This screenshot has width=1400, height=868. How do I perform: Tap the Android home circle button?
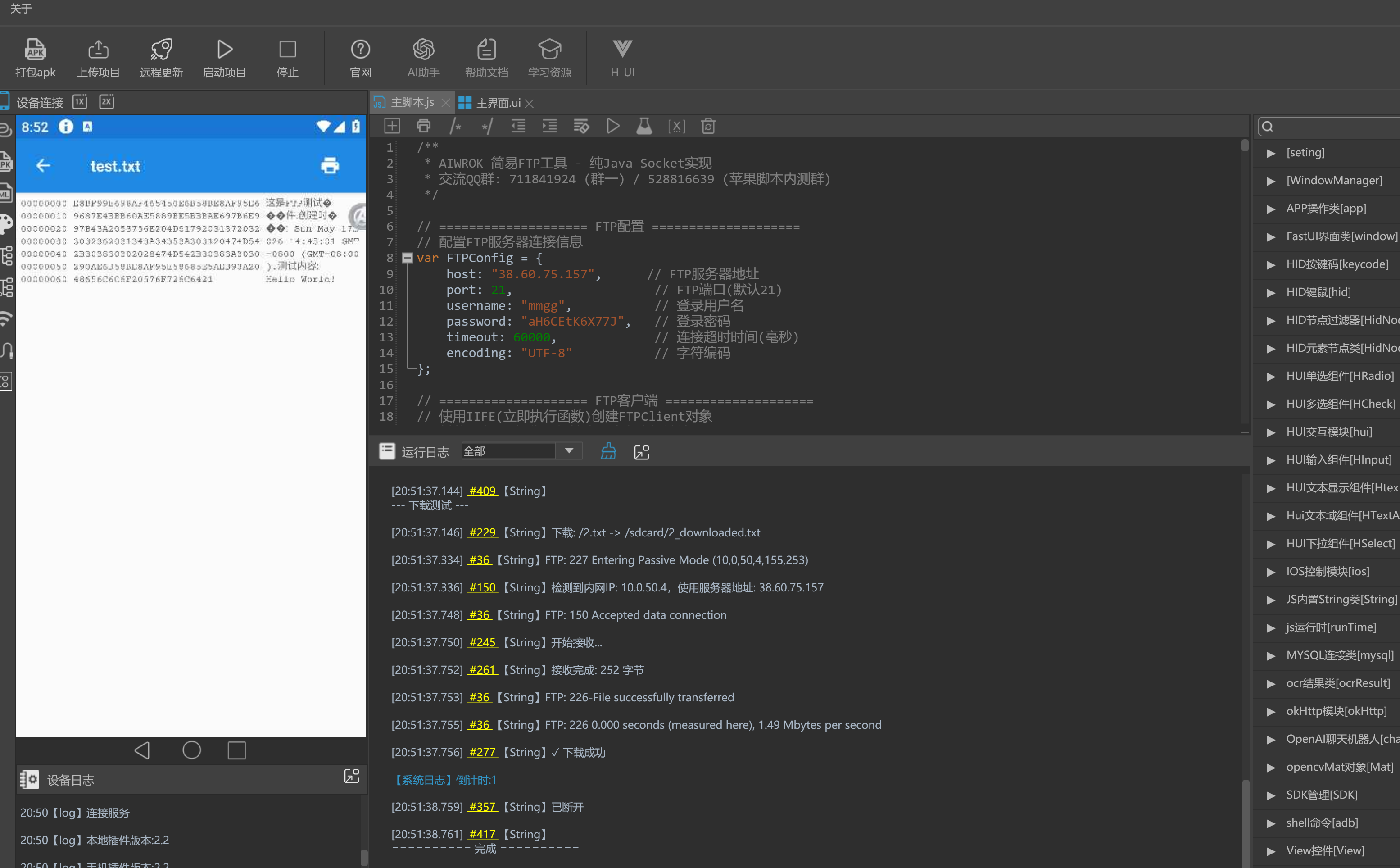coord(192,750)
